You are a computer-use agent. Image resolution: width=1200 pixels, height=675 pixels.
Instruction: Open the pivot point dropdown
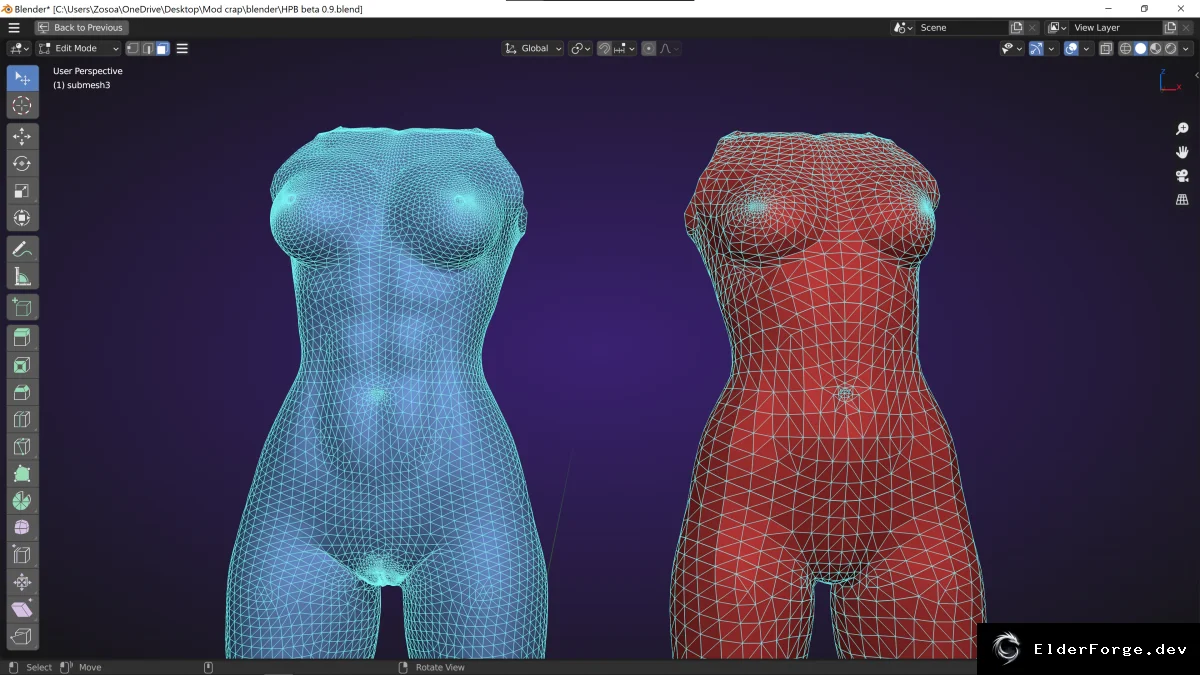[581, 48]
